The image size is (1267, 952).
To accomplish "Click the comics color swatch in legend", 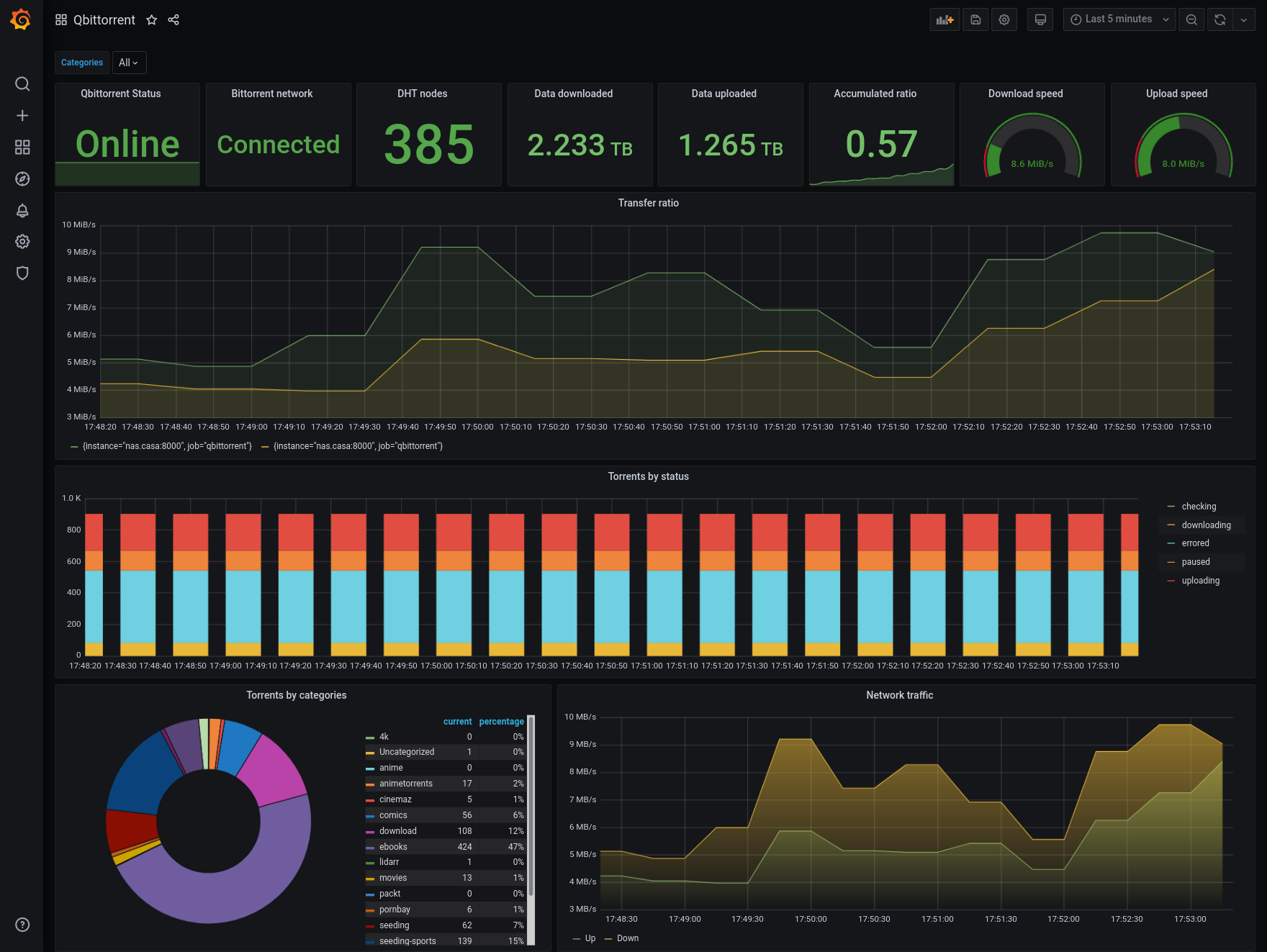I will (370, 816).
